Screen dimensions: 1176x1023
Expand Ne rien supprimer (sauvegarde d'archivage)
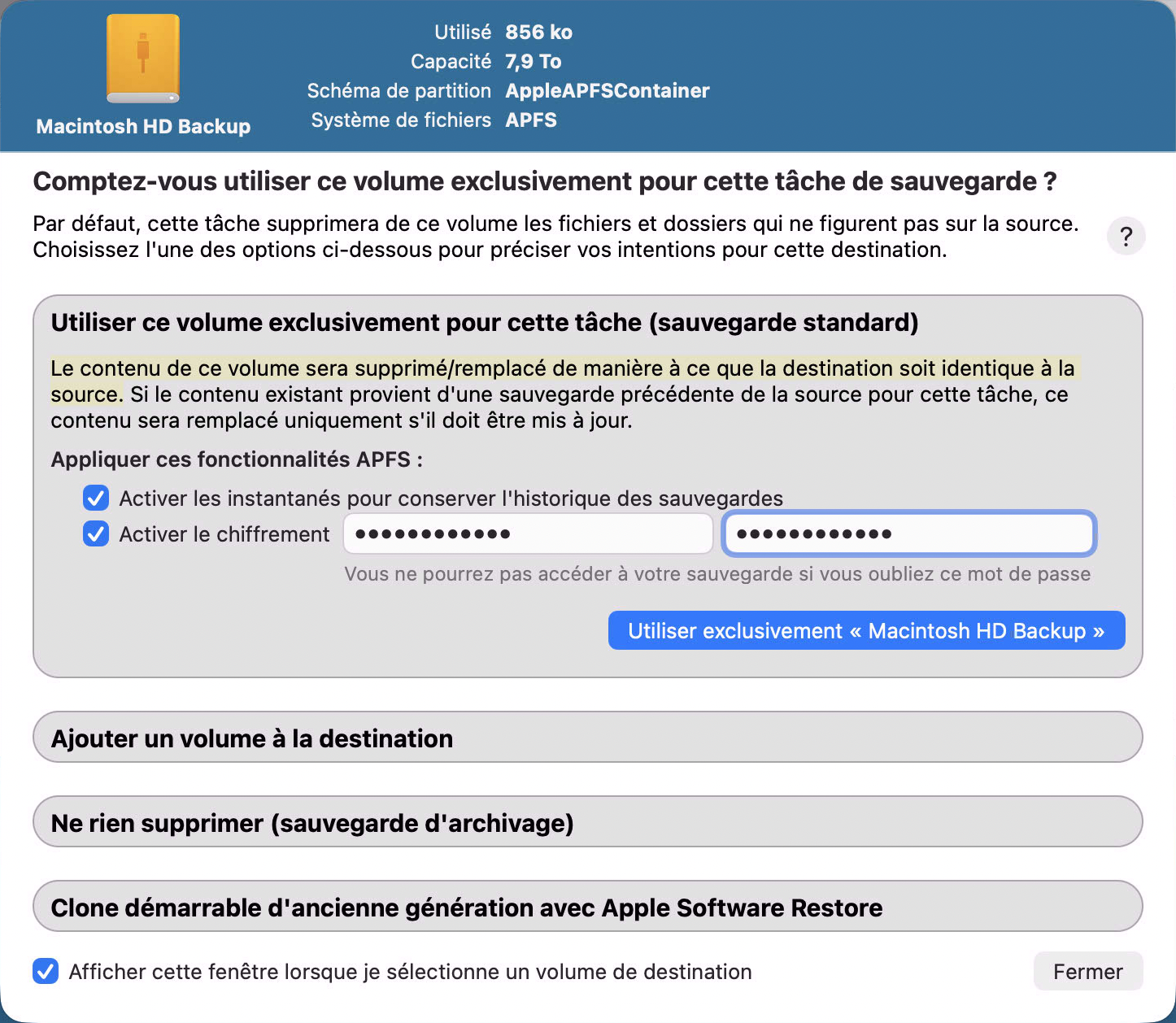point(587,822)
